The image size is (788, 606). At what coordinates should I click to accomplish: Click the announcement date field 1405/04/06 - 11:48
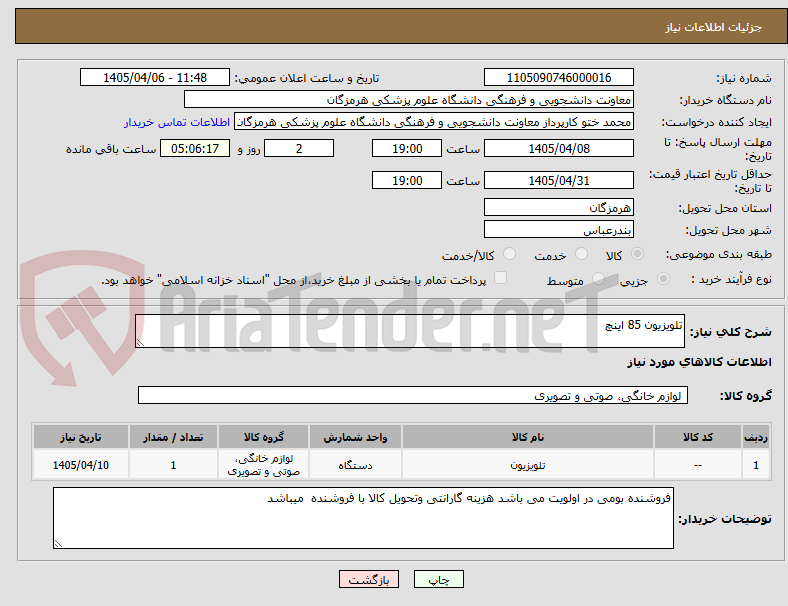[155, 77]
